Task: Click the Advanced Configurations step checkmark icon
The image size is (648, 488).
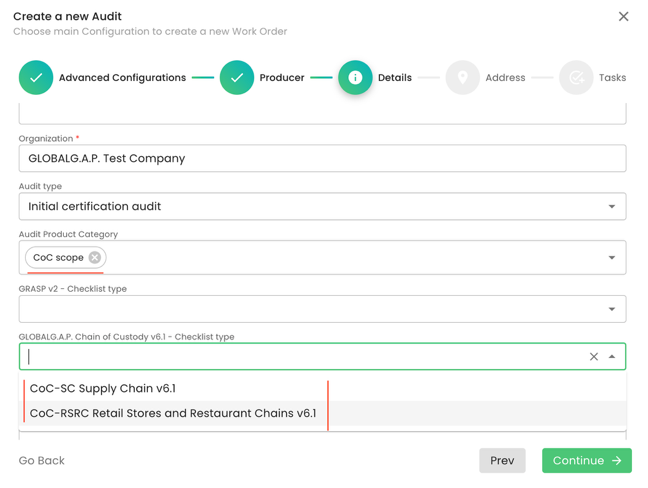Action: pyautogui.click(x=36, y=78)
